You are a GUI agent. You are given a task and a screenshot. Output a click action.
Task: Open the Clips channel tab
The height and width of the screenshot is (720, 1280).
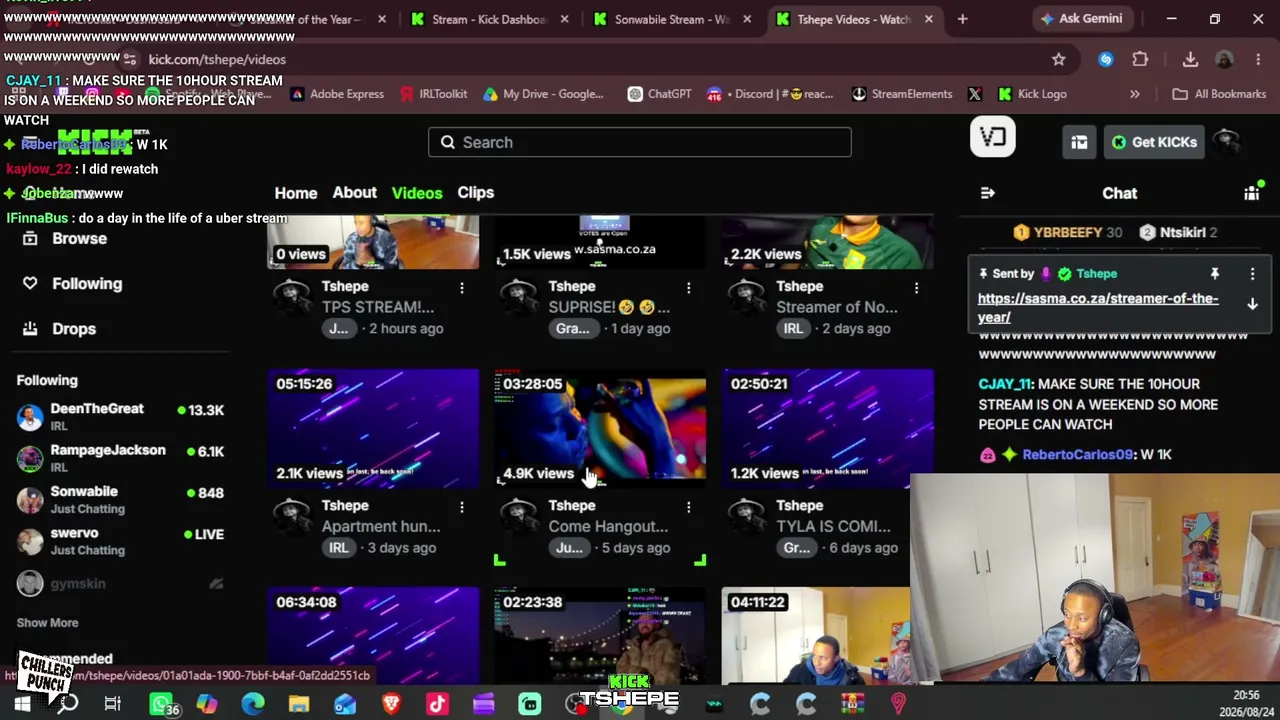476,192
